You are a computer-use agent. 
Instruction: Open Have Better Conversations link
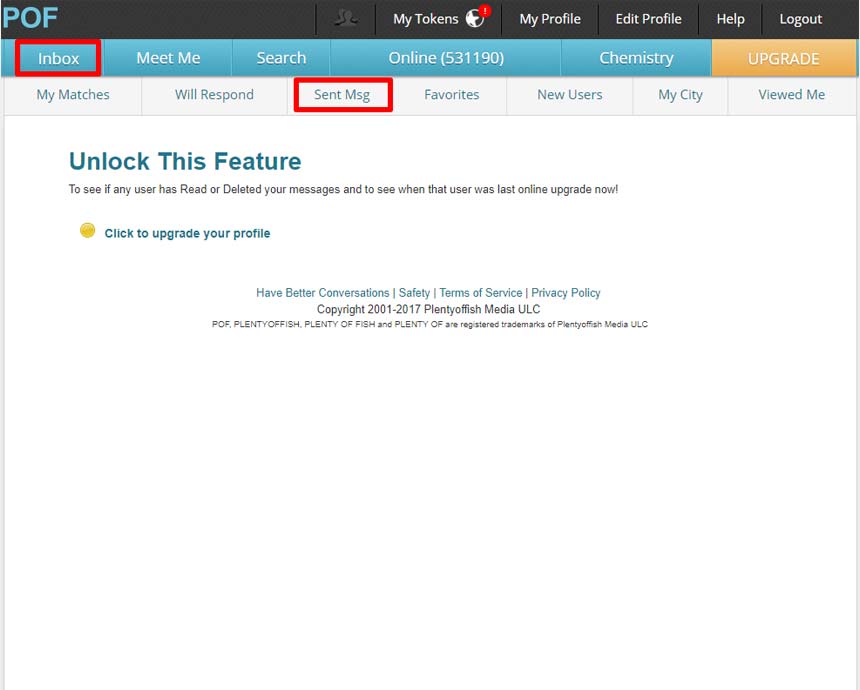(x=322, y=293)
